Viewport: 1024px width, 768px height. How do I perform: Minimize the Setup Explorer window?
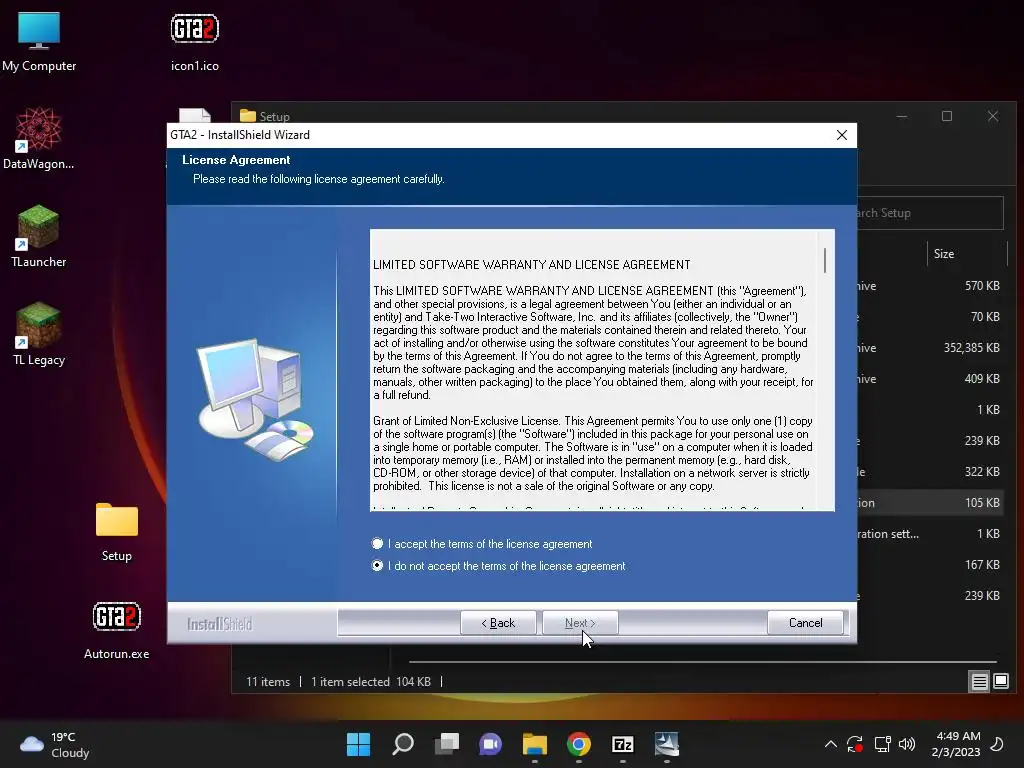(x=902, y=116)
